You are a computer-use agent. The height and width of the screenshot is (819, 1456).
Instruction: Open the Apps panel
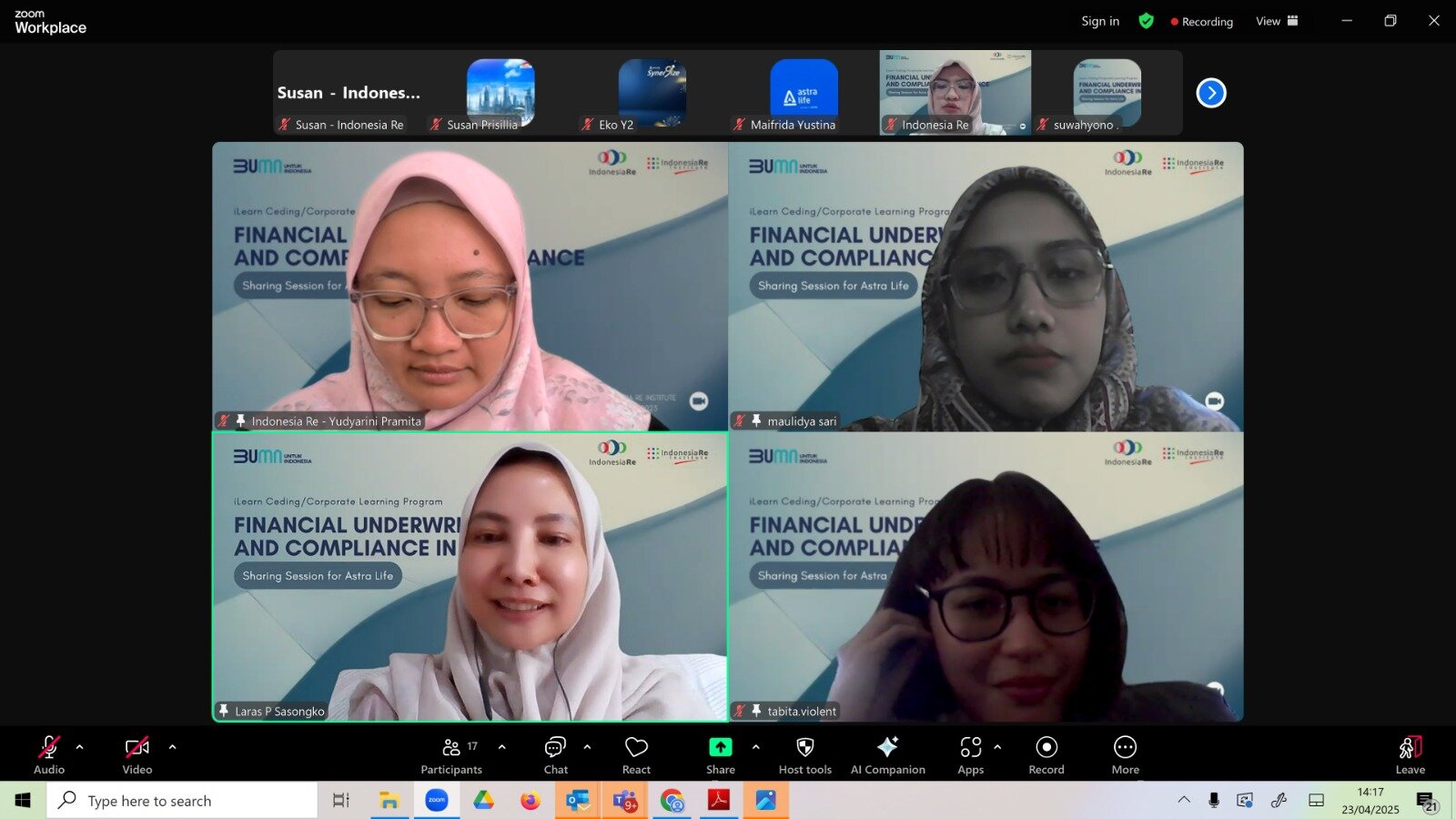coord(970,755)
